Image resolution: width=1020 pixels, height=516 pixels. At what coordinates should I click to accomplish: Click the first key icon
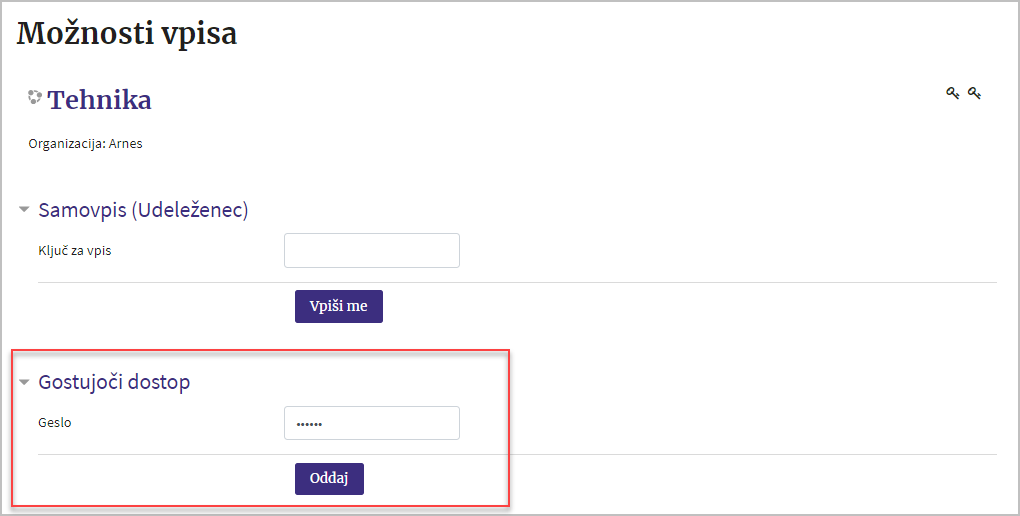tap(952, 93)
